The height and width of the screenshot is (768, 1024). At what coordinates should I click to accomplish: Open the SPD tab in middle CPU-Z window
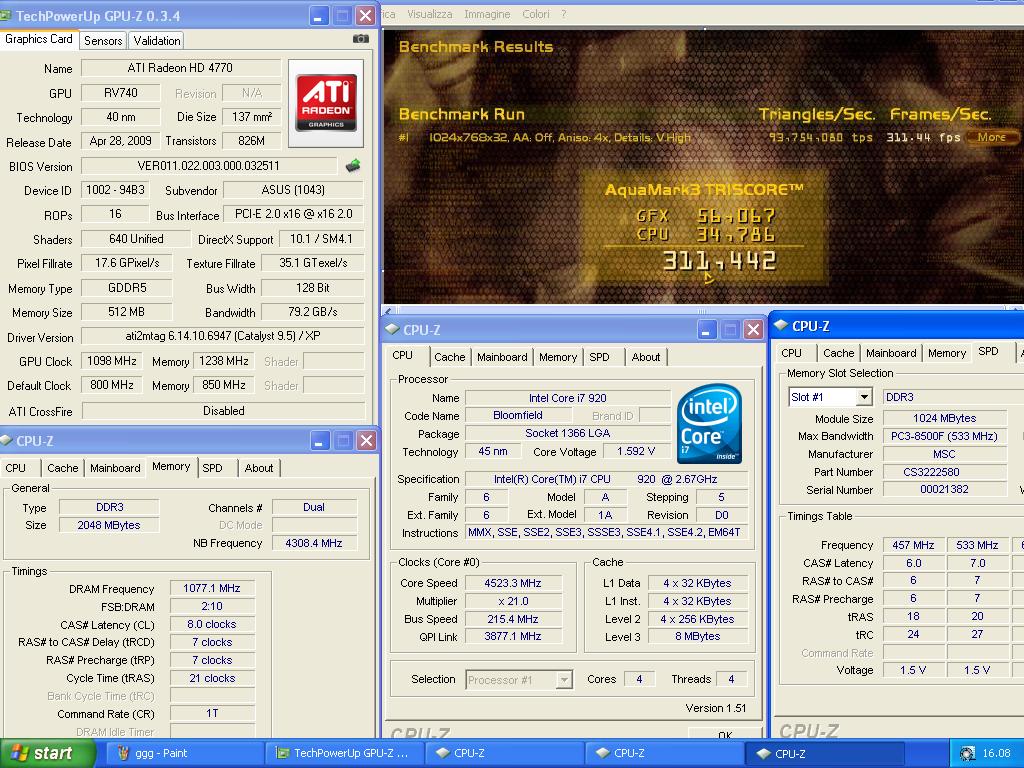coord(600,357)
